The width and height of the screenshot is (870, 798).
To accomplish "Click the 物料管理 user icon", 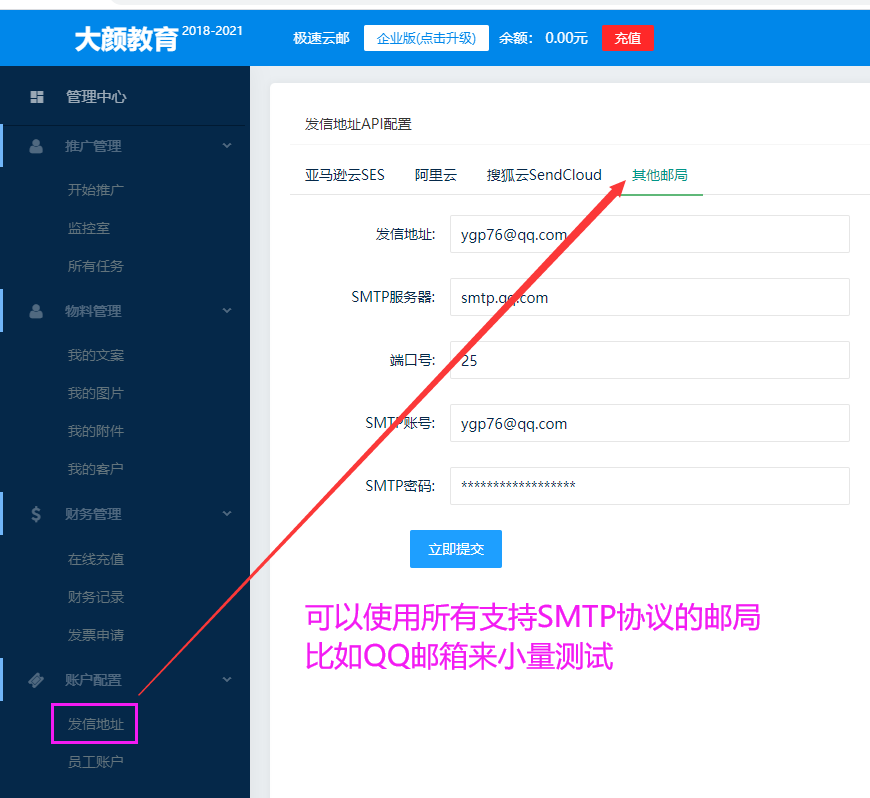I will tap(36, 311).
